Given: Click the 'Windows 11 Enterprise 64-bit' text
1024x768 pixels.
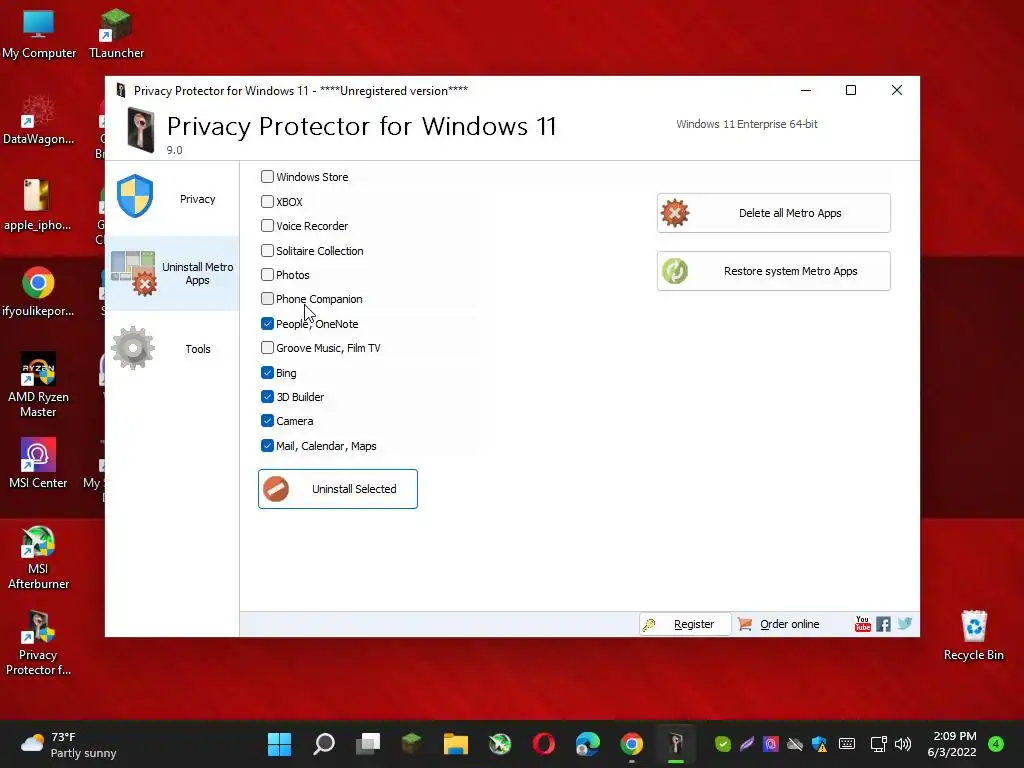Looking at the screenshot, I should coord(746,124).
